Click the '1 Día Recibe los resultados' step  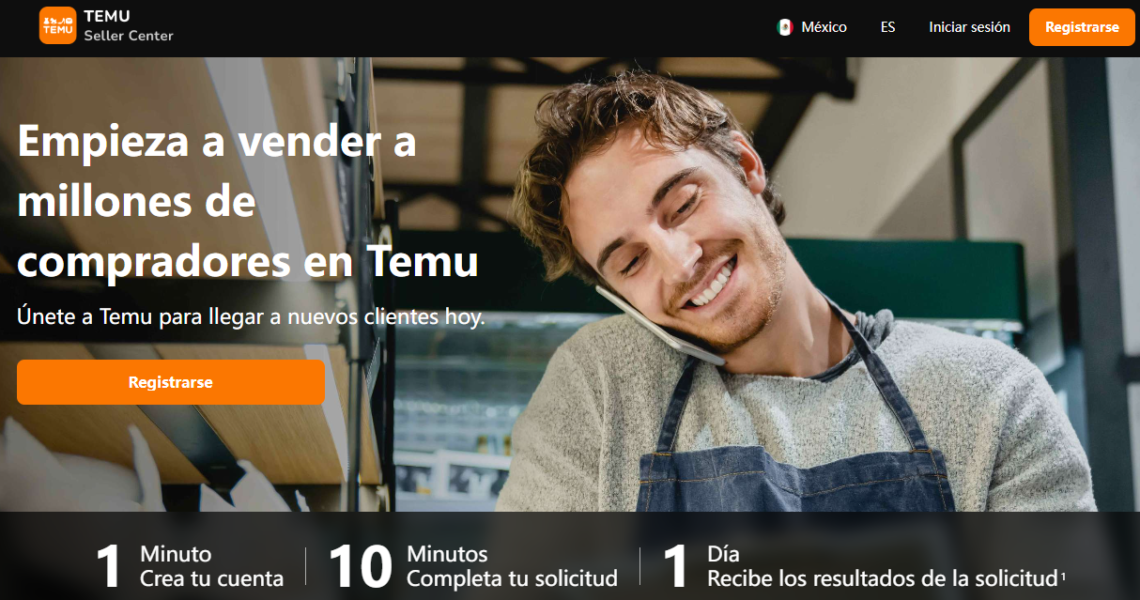click(x=864, y=566)
